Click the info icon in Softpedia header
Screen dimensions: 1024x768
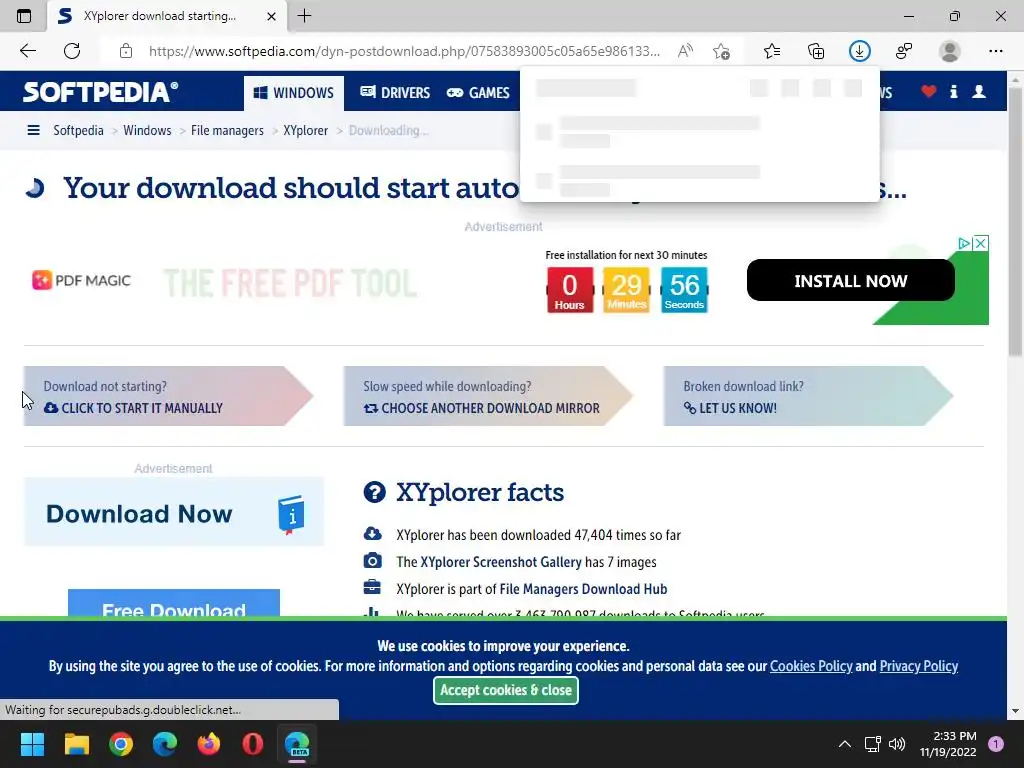(954, 91)
